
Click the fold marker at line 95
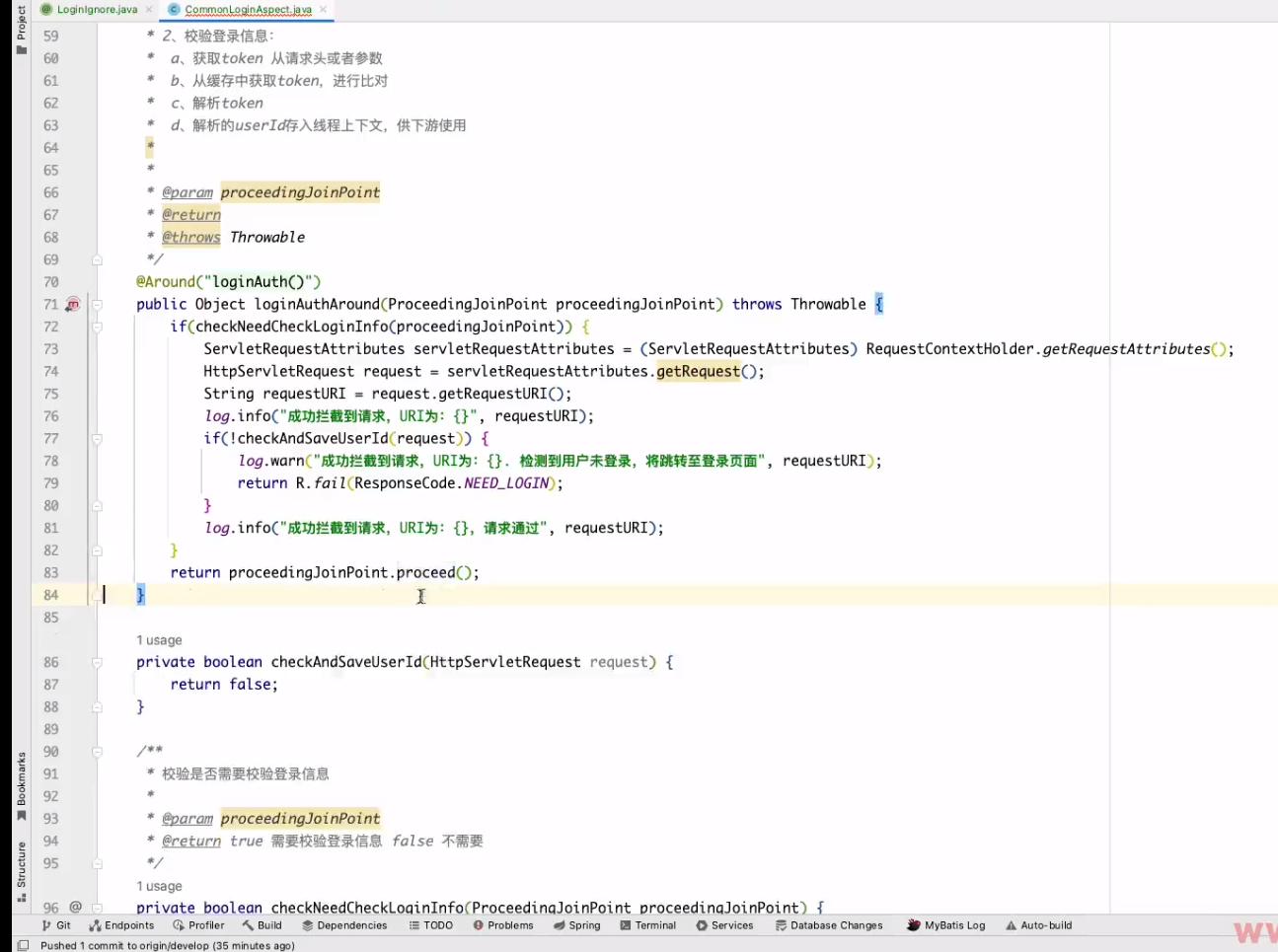pos(98,863)
